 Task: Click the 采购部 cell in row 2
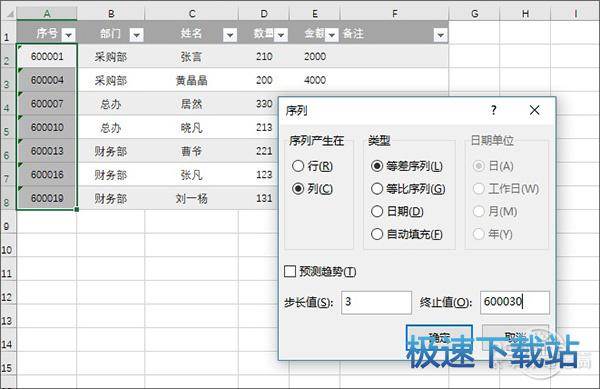(x=111, y=56)
